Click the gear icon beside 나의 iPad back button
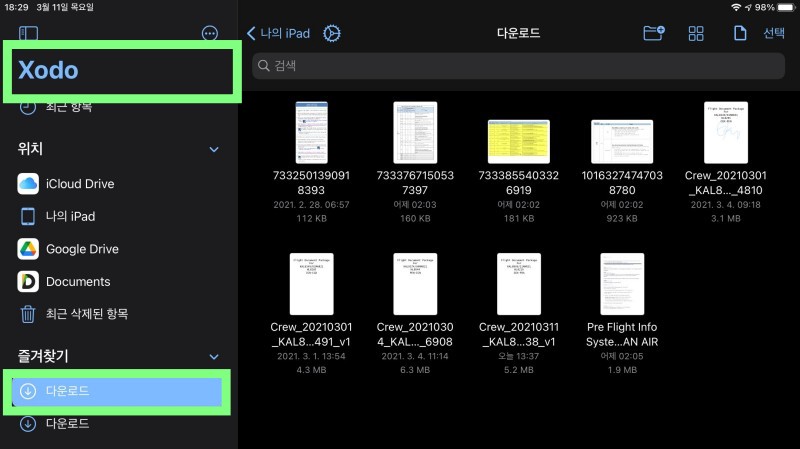The image size is (800, 449). (x=332, y=33)
